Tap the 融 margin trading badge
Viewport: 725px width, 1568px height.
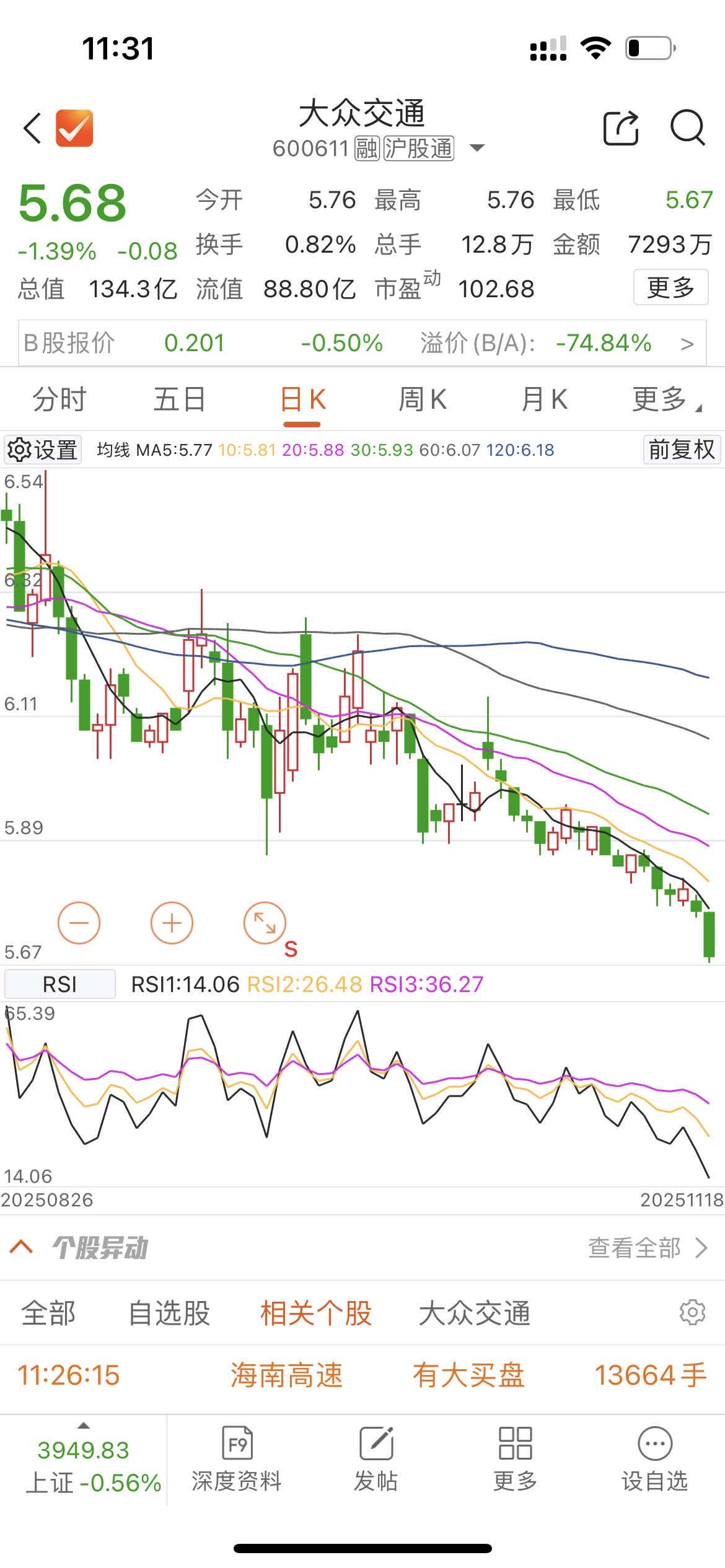tap(367, 149)
